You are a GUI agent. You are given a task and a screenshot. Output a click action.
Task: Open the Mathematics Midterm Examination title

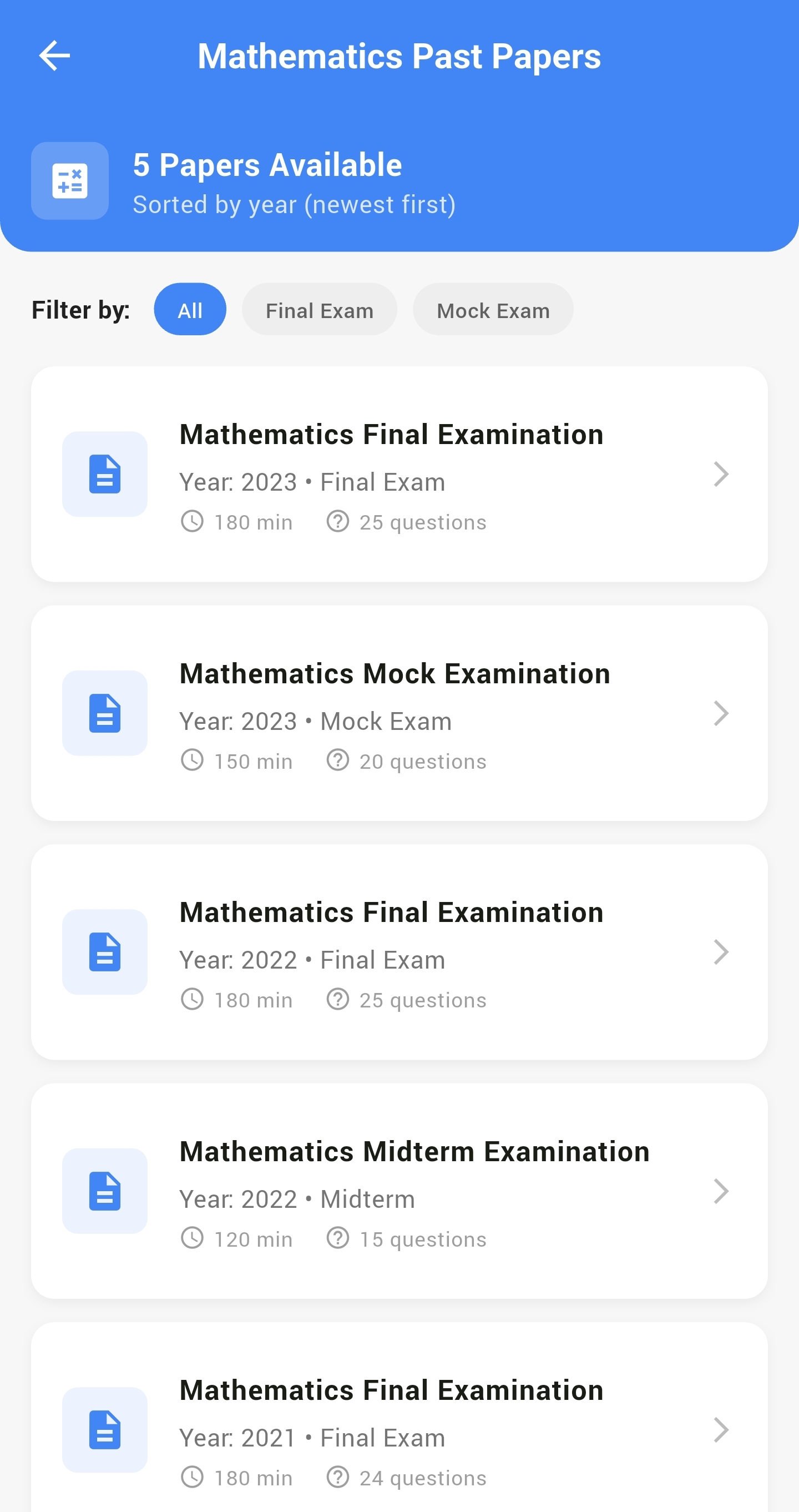point(414,1152)
